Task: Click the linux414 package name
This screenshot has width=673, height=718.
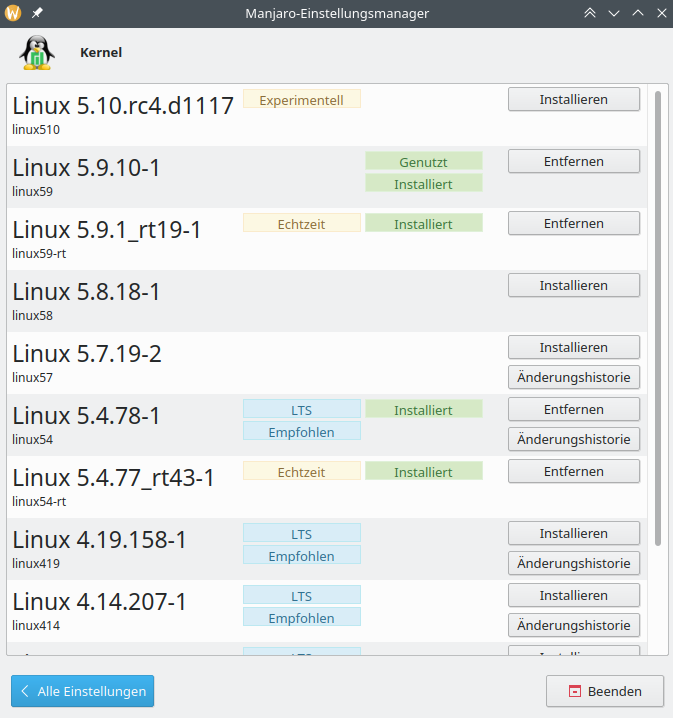Action: tap(36, 626)
